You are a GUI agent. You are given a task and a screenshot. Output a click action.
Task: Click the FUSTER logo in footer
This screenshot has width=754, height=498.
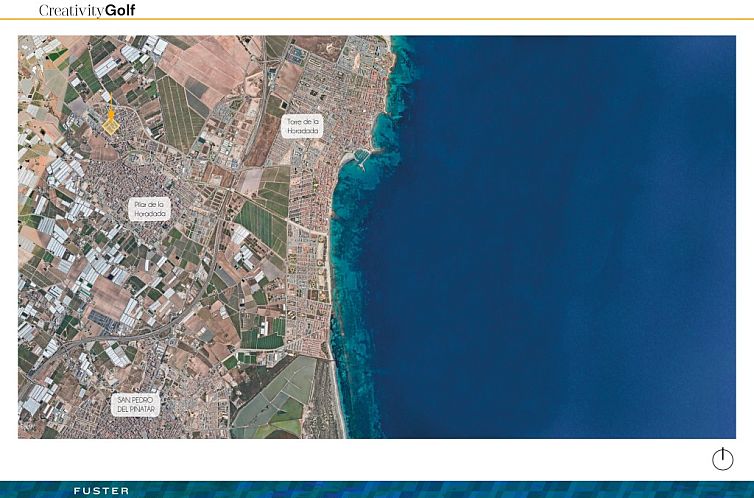[x=101, y=491]
